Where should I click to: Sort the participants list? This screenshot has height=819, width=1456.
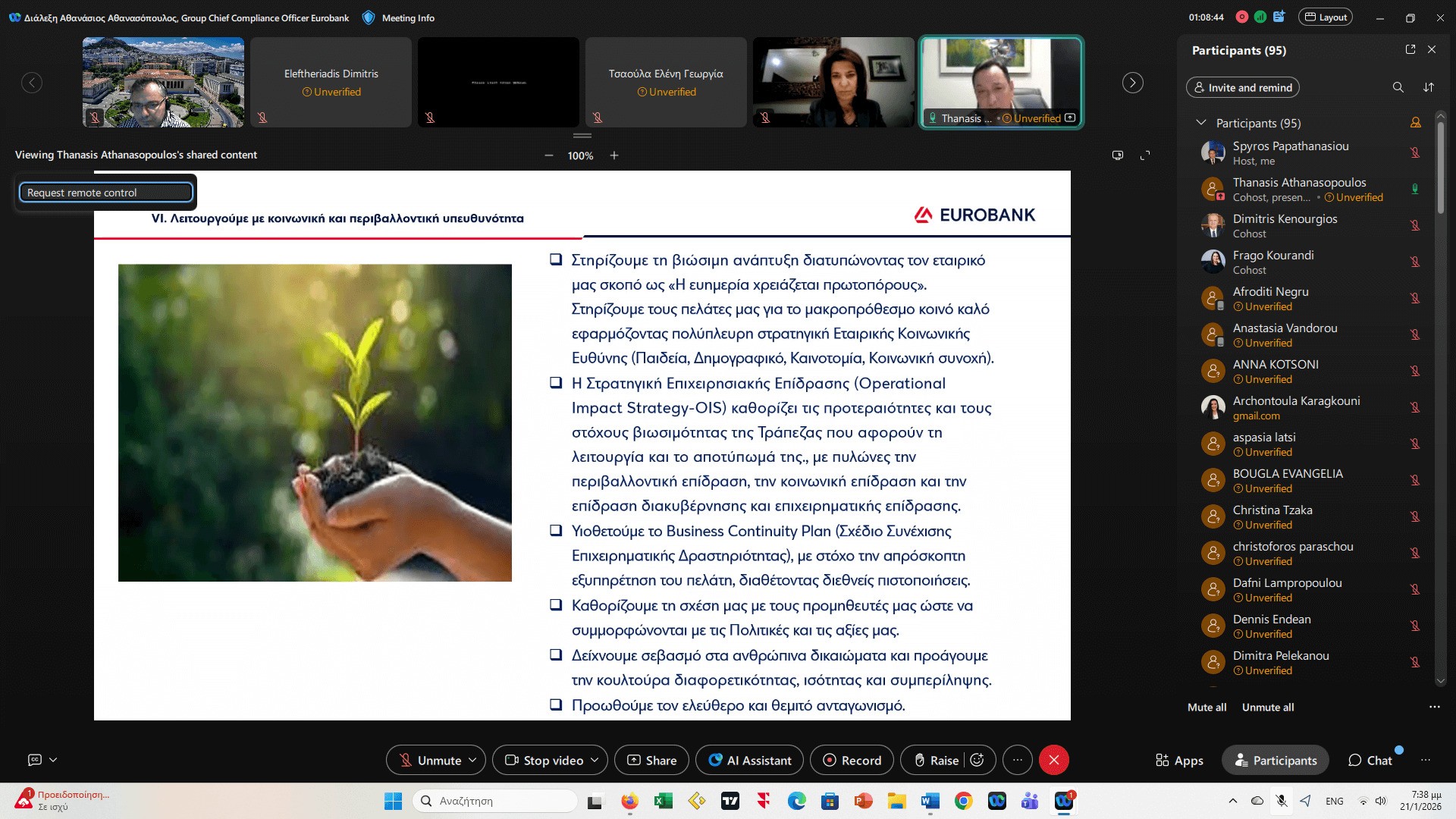tap(1429, 87)
